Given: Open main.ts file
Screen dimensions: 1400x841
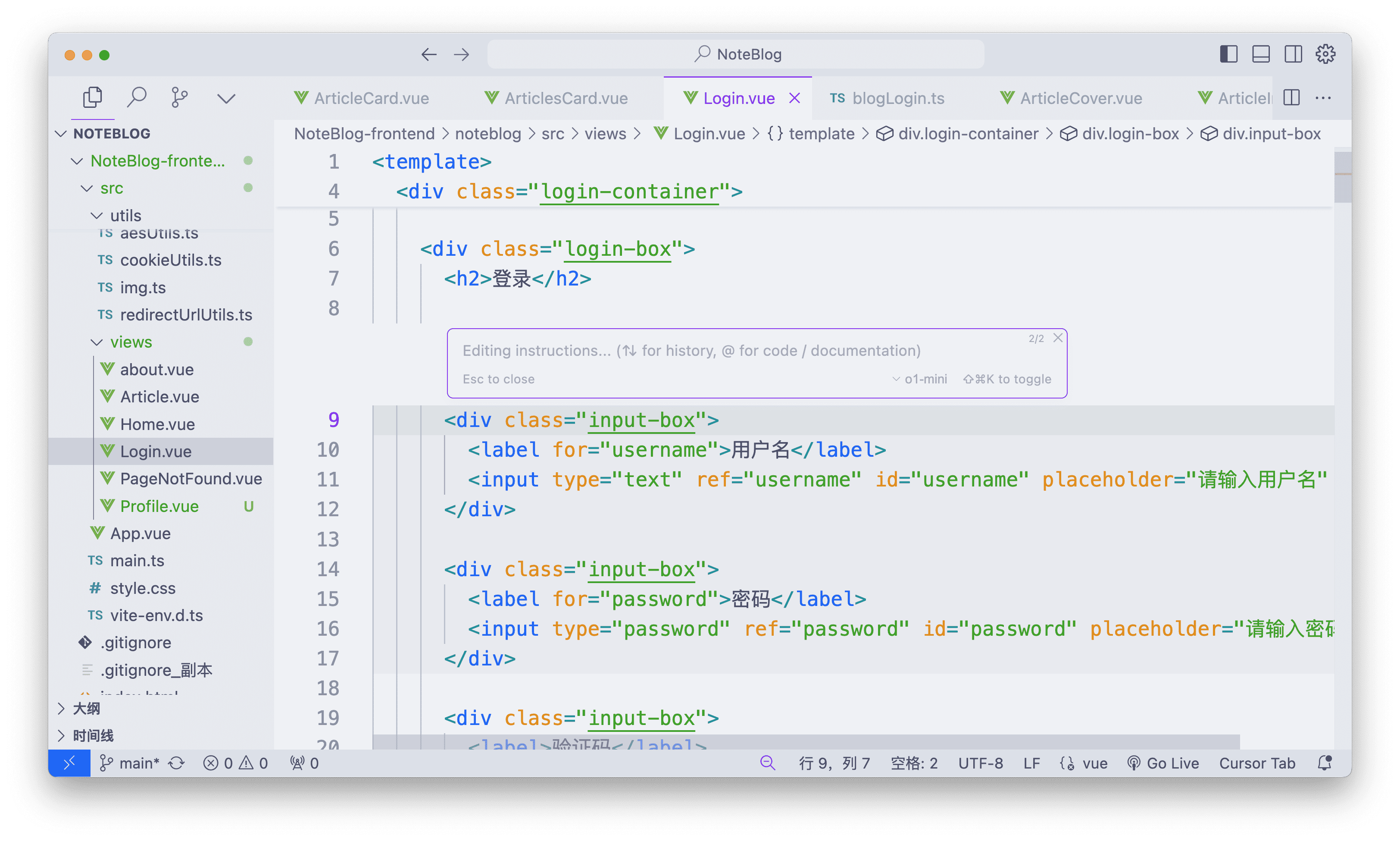Looking at the screenshot, I should 161,561.
